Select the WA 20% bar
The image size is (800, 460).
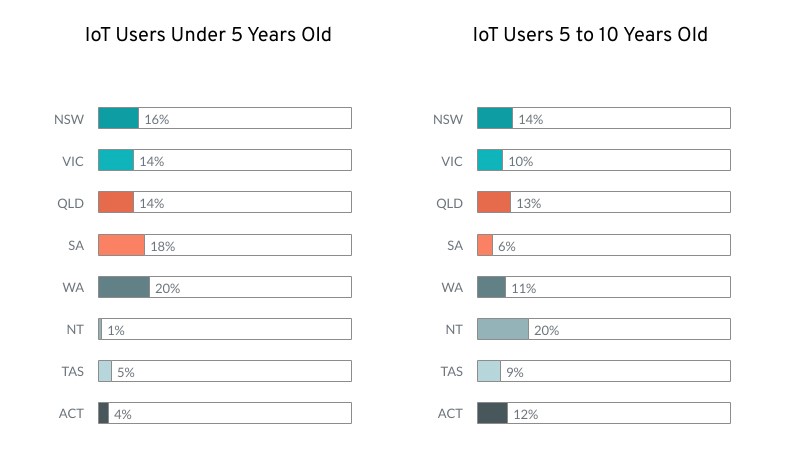pyautogui.click(x=123, y=287)
